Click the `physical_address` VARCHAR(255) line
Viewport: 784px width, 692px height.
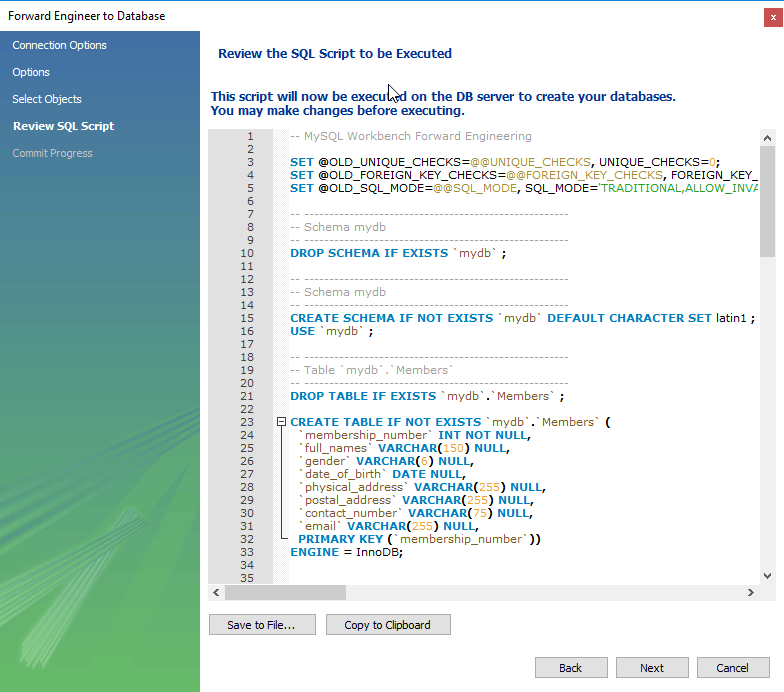click(422, 487)
